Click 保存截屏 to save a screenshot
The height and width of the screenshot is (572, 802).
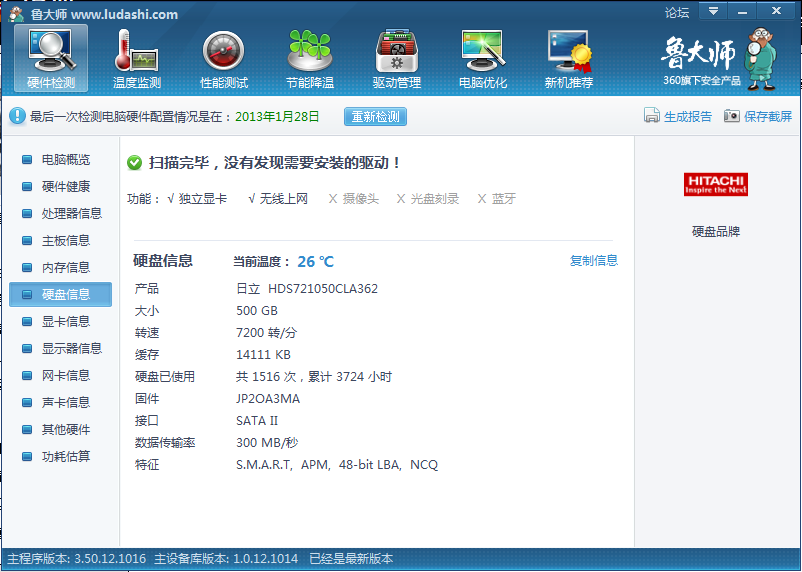tap(768, 117)
